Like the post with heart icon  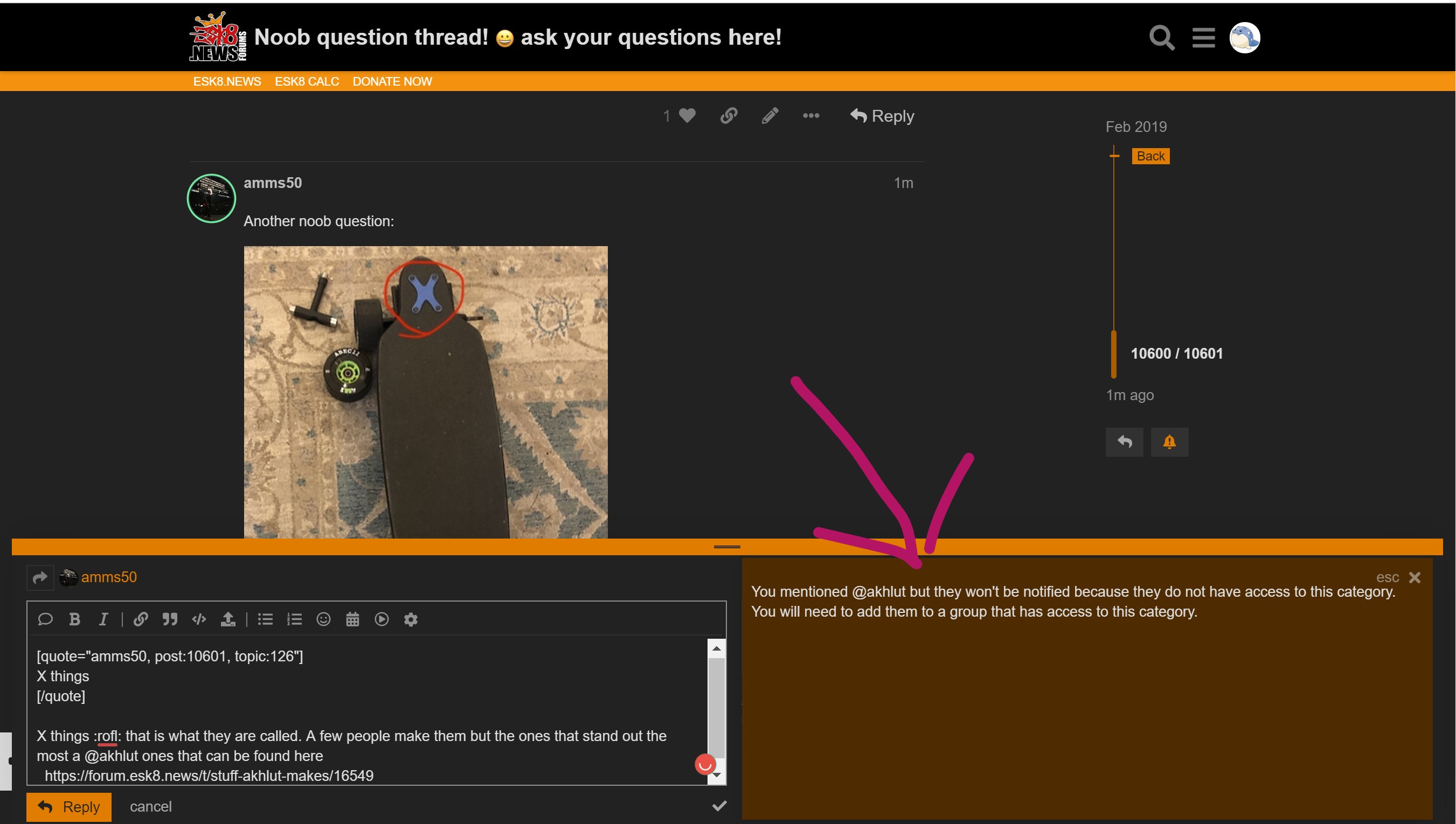click(687, 116)
